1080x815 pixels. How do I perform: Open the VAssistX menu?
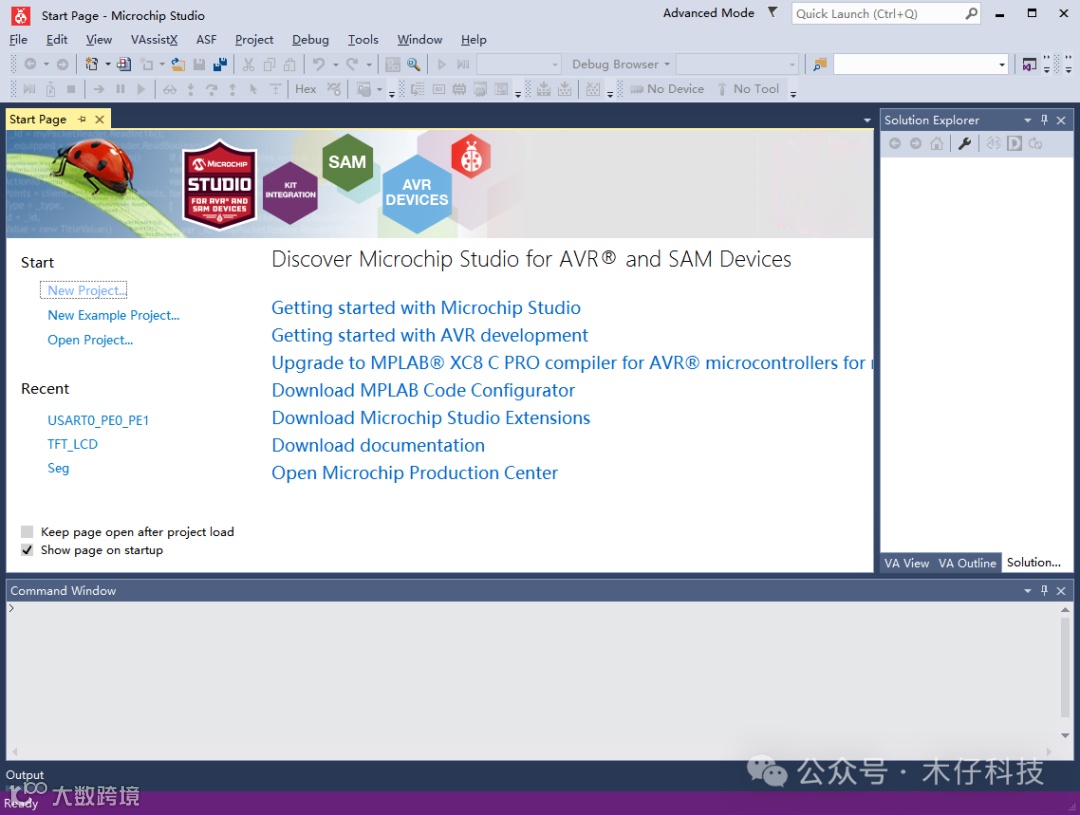pyautogui.click(x=154, y=39)
